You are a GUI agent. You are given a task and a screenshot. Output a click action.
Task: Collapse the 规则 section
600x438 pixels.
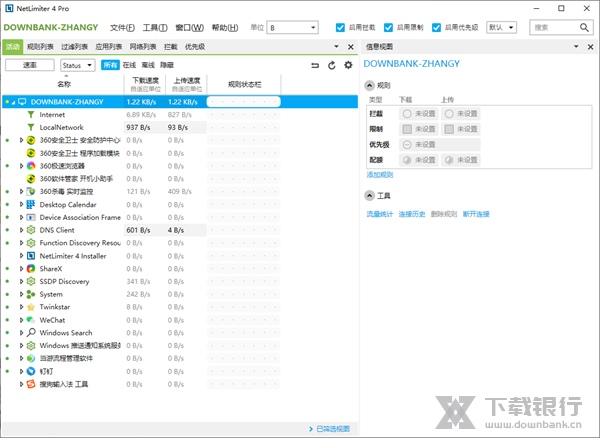pos(369,85)
